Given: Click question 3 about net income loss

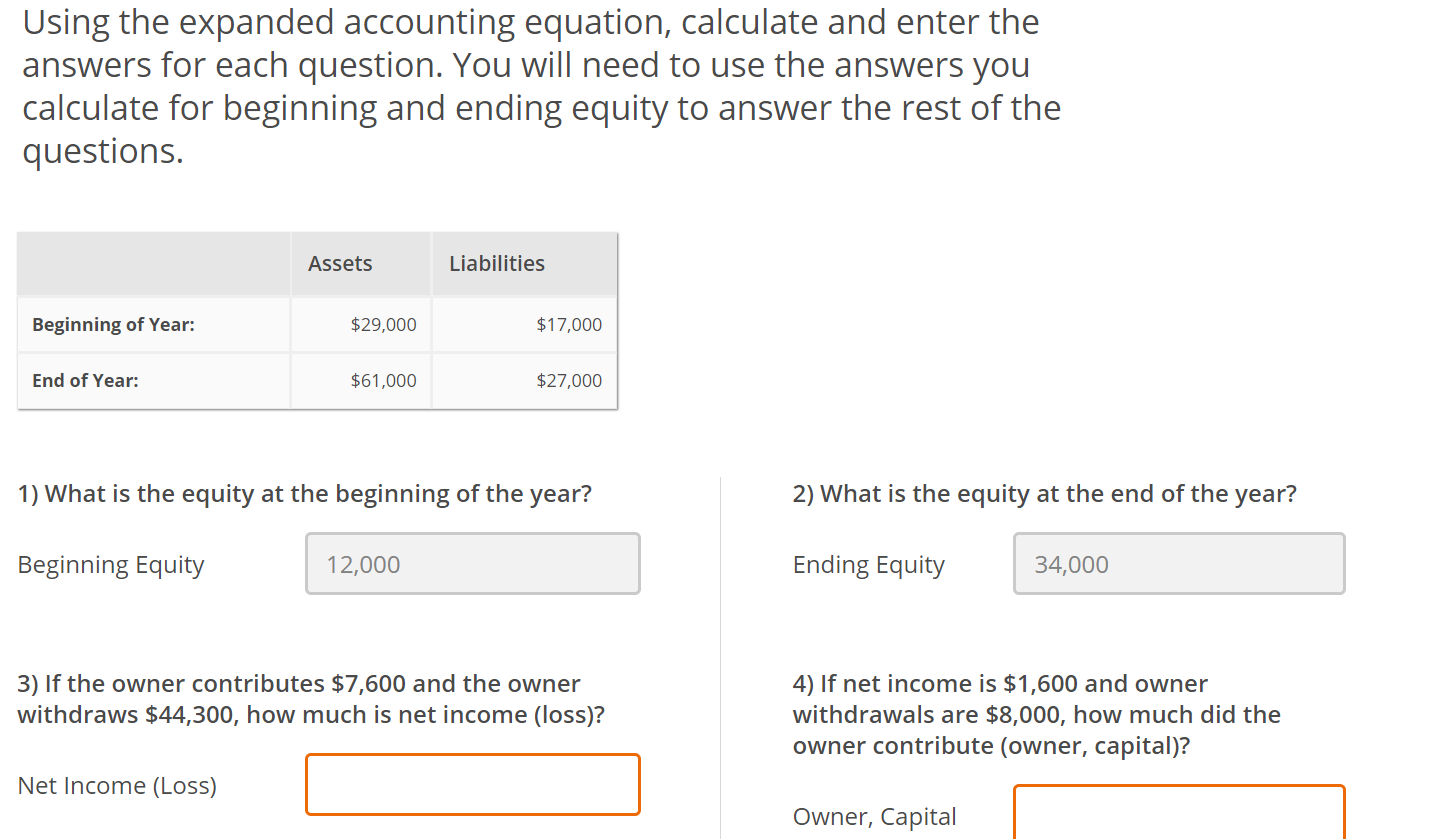Looking at the screenshot, I should 298,698.
